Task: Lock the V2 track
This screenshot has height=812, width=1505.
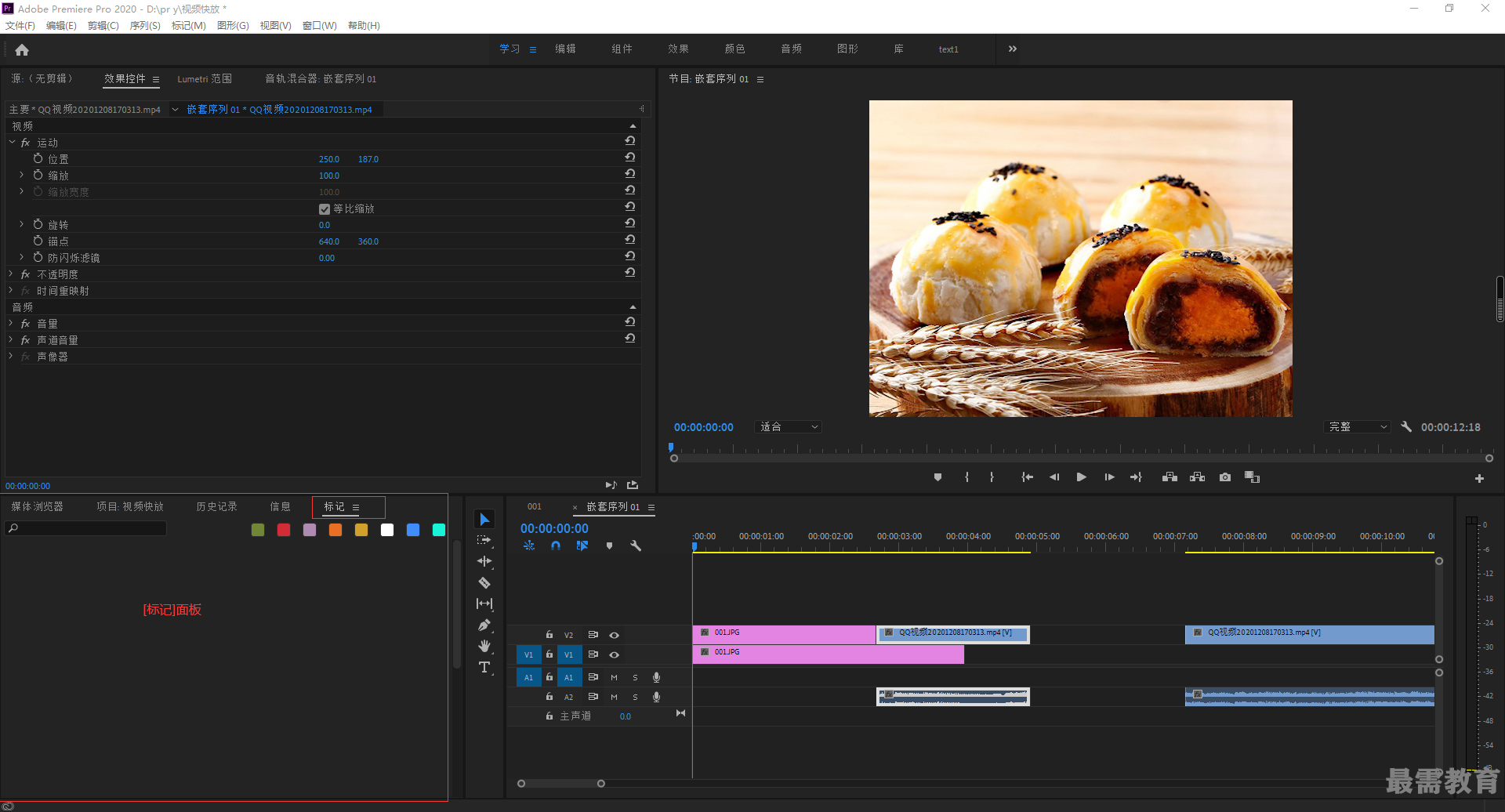Action: tap(549, 635)
